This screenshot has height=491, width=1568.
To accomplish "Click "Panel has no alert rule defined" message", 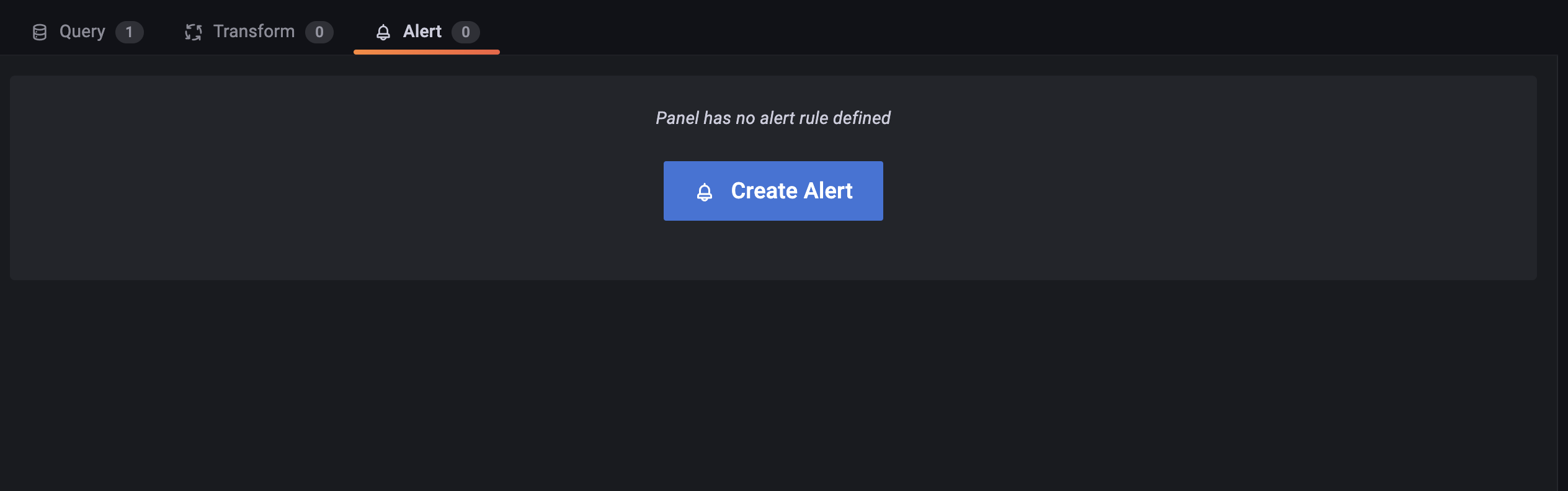I will point(773,118).
